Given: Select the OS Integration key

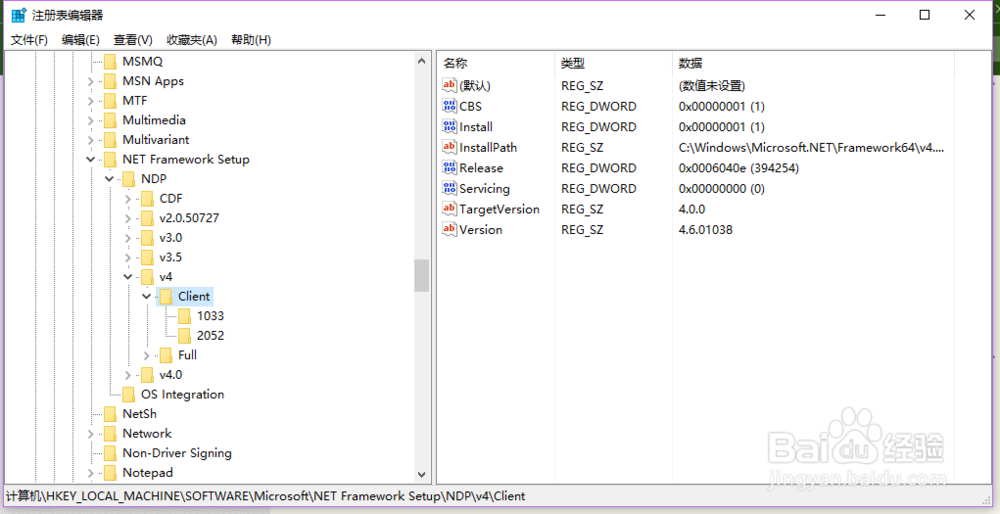Looking at the screenshot, I should click(182, 394).
